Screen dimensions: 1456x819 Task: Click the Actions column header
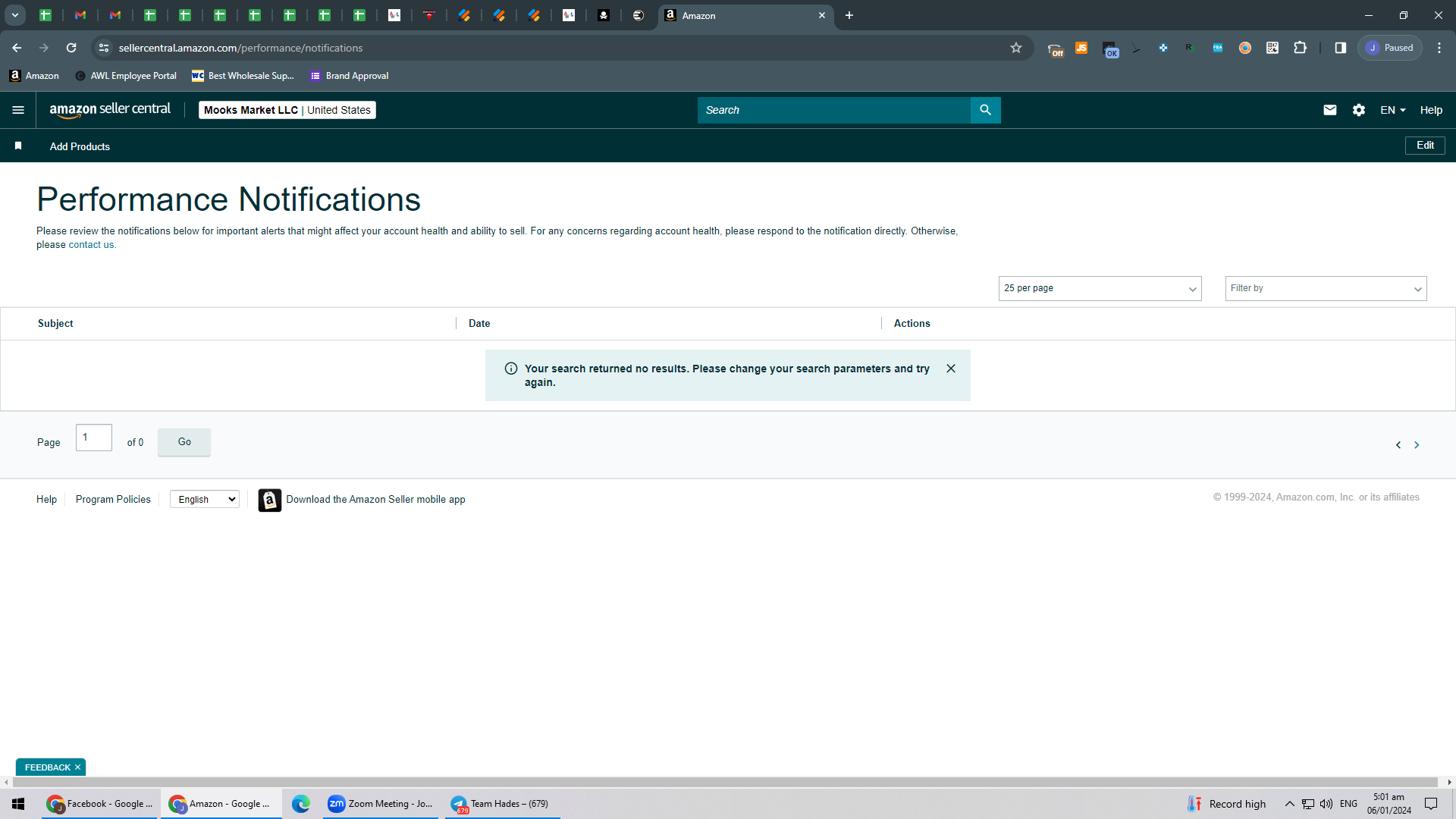click(x=912, y=323)
